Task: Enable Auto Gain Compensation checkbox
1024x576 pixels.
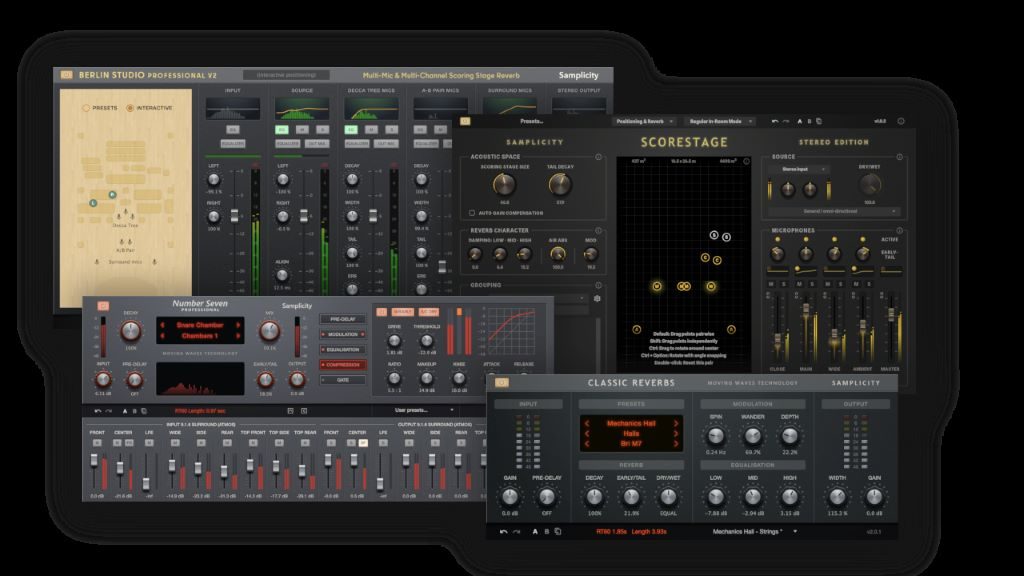Action: pos(472,213)
